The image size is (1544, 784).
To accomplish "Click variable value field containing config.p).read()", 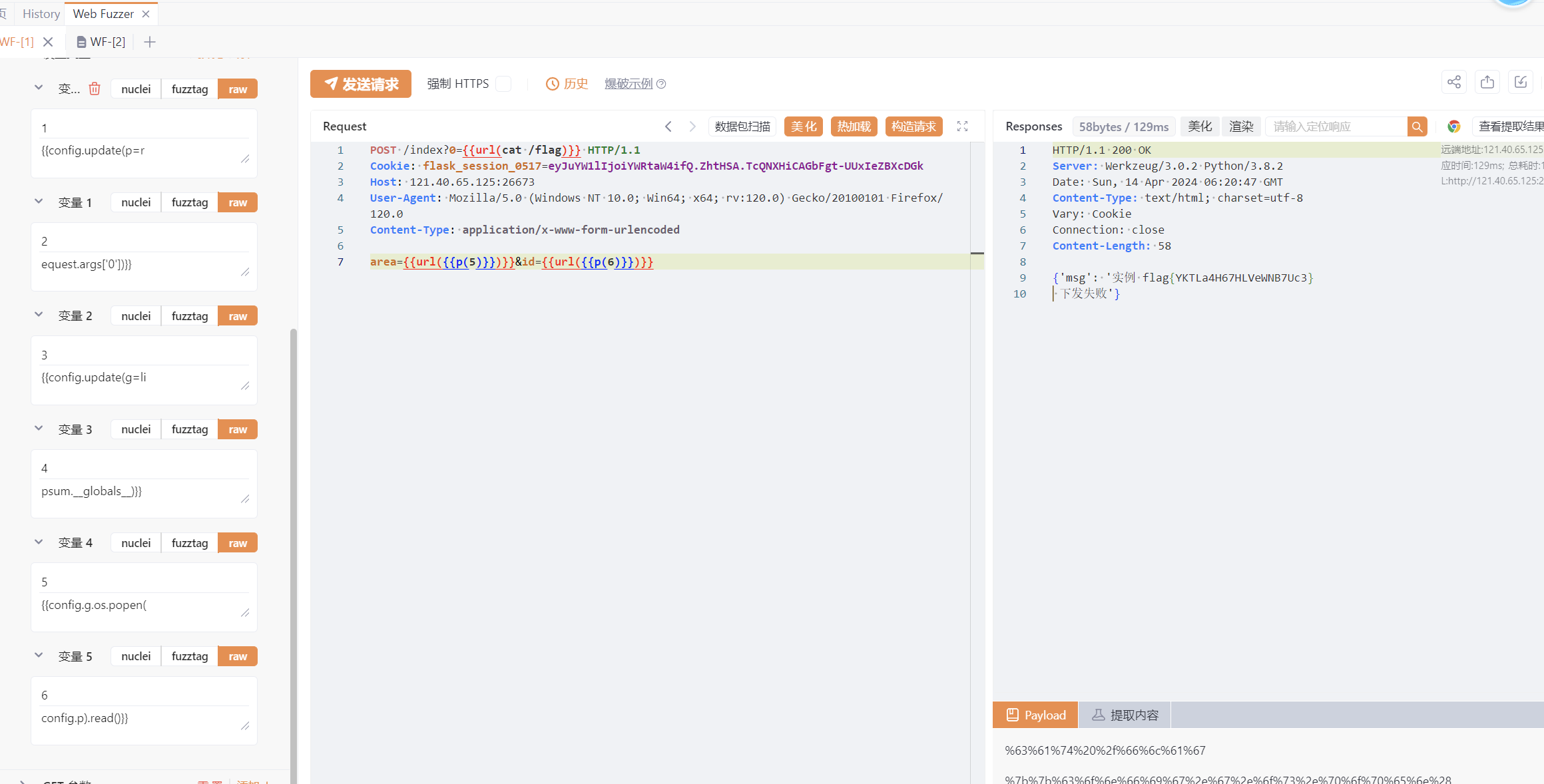I will click(x=144, y=718).
